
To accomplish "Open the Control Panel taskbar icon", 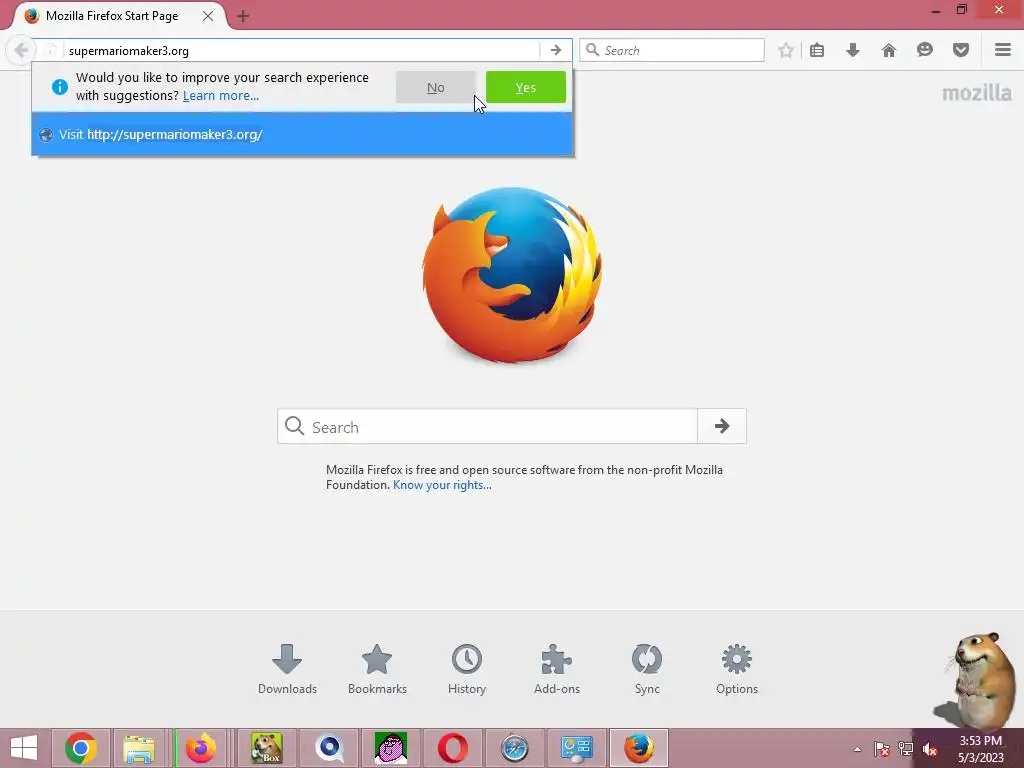I will tap(576, 748).
